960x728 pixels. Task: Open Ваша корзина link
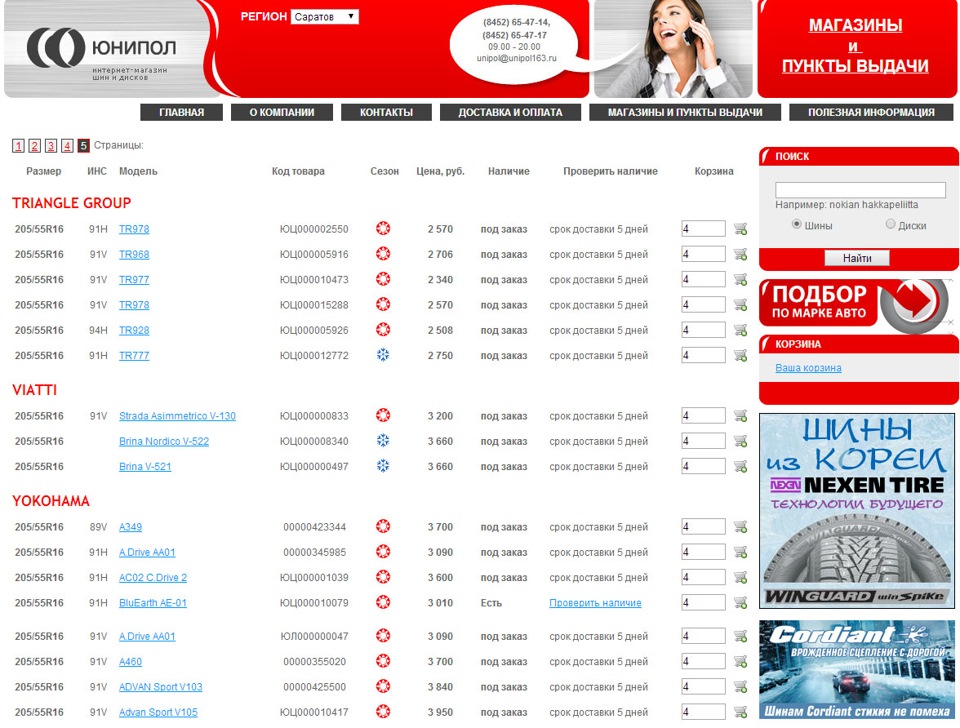pyautogui.click(x=808, y=368)
